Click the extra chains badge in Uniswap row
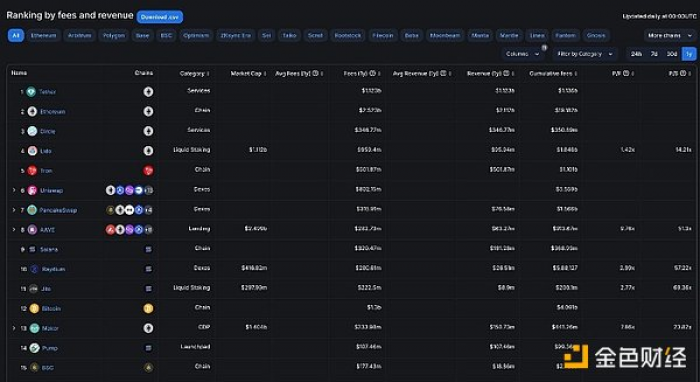This screenshot has width=700, height=382. [149, 191]
